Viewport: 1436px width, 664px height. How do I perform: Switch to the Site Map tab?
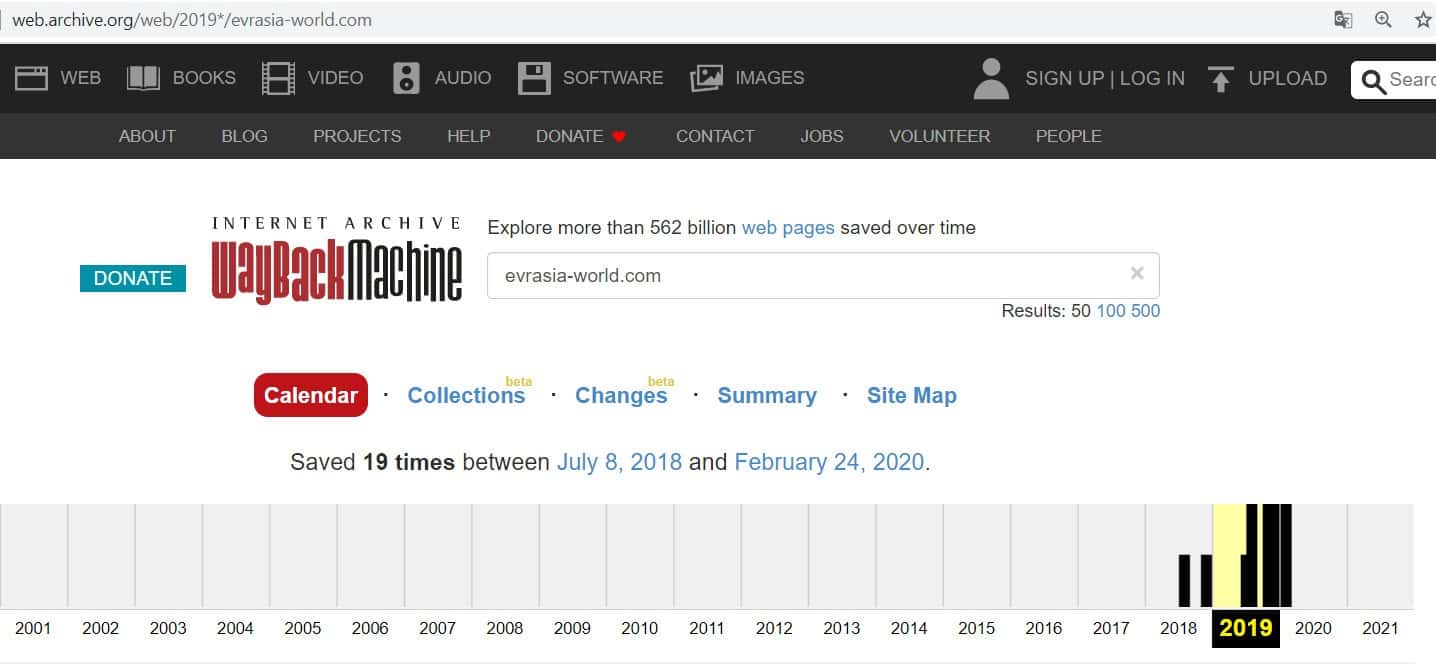click(912, 395)
